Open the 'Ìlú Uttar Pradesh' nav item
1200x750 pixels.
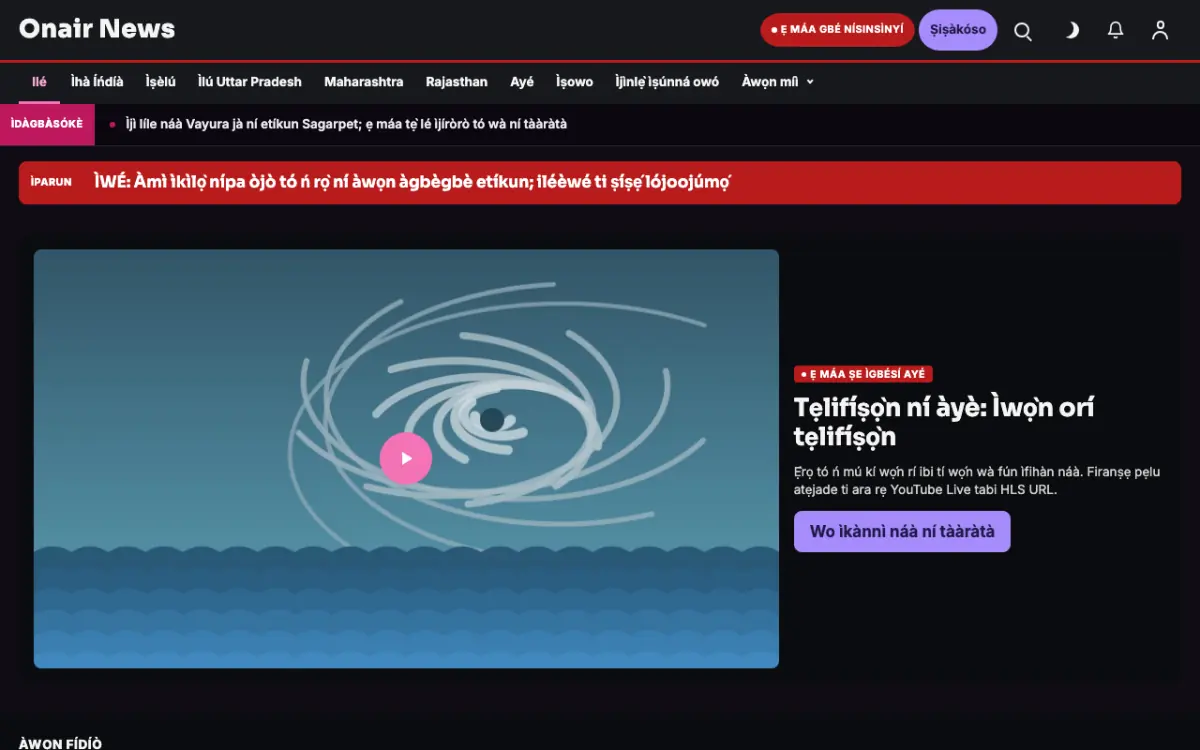[x=250, y=82]
